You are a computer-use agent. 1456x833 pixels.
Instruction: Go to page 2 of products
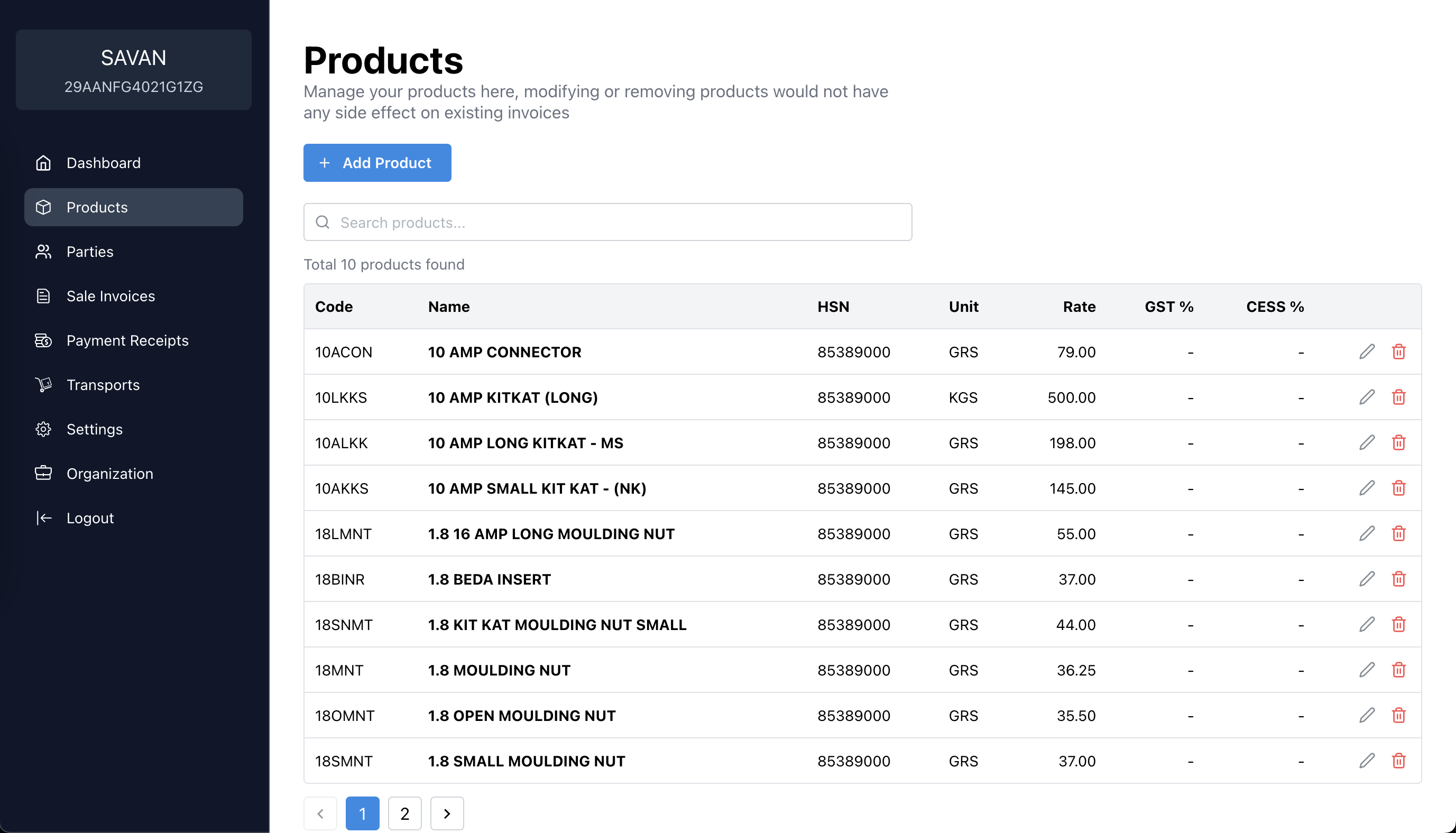(404, 813)
